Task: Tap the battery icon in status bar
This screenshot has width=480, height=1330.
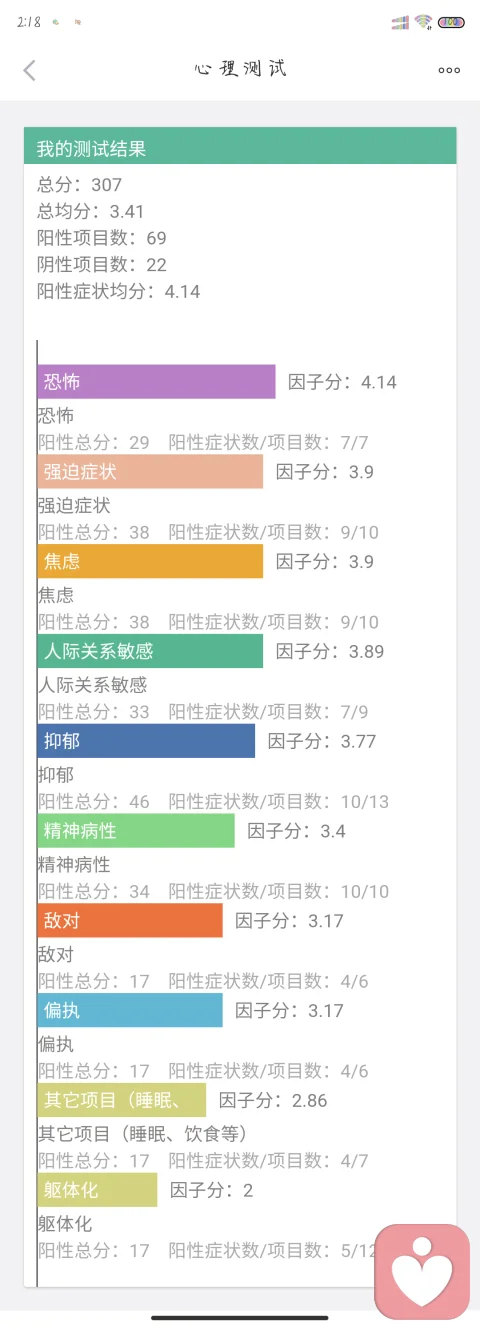Action: pos(451,22)
